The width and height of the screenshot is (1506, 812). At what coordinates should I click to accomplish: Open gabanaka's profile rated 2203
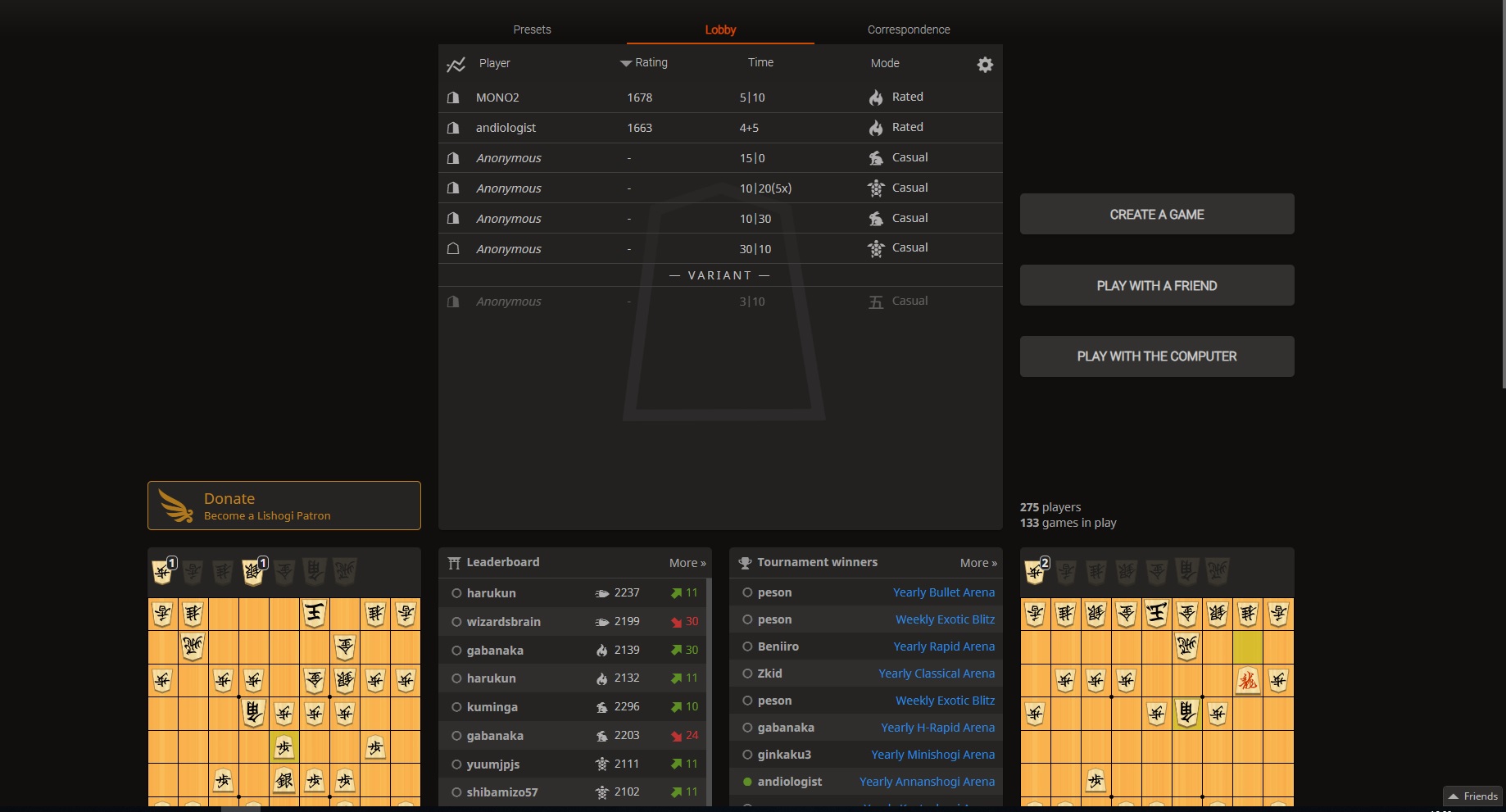coord(495,736)
